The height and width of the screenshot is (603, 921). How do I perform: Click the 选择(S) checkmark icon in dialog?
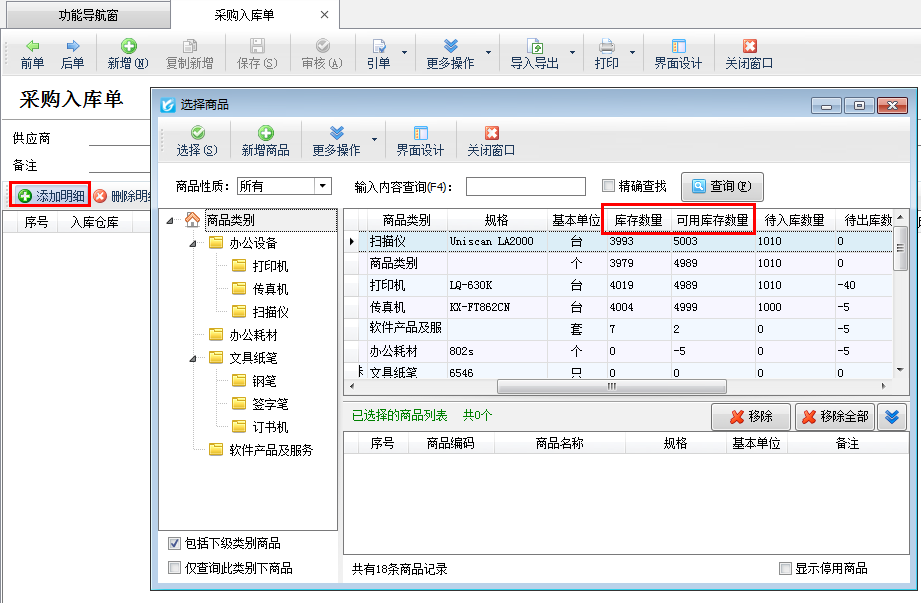click(197, 133)
